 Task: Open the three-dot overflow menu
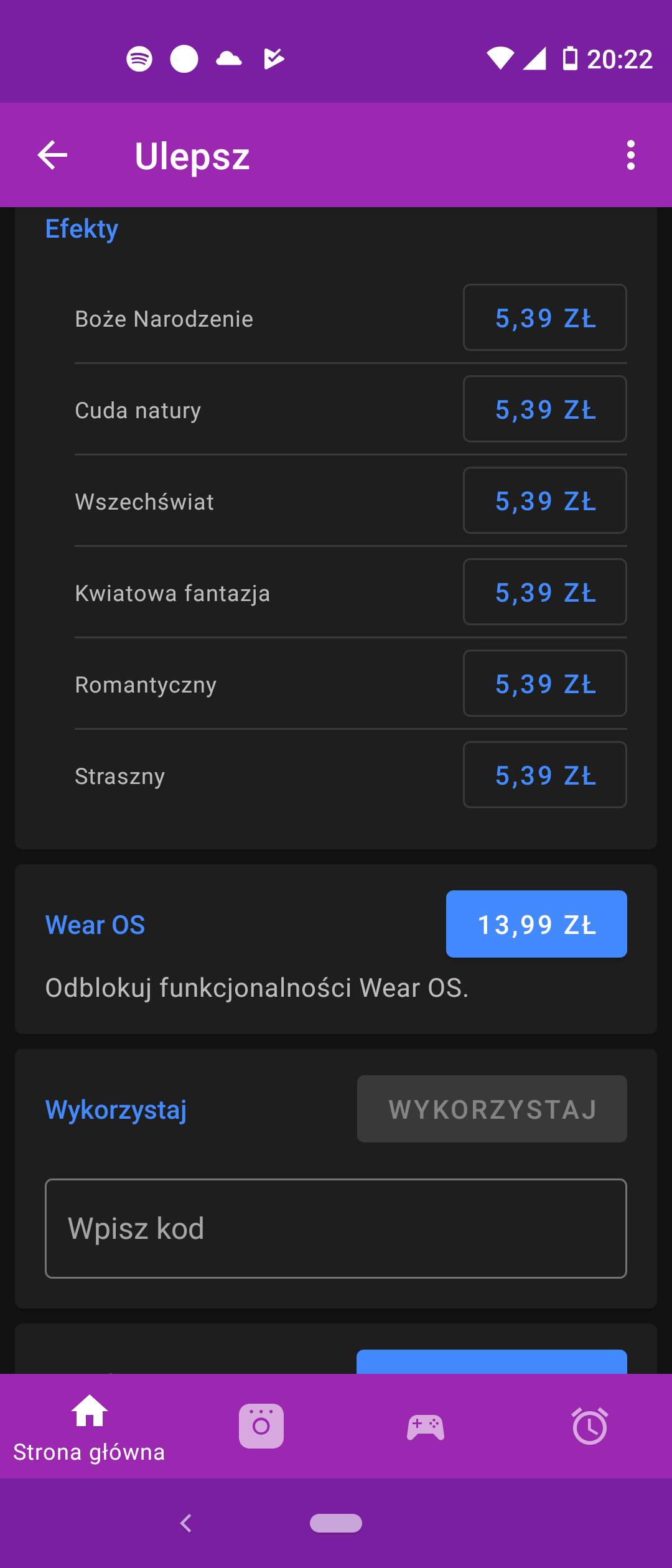click(630, 155)
